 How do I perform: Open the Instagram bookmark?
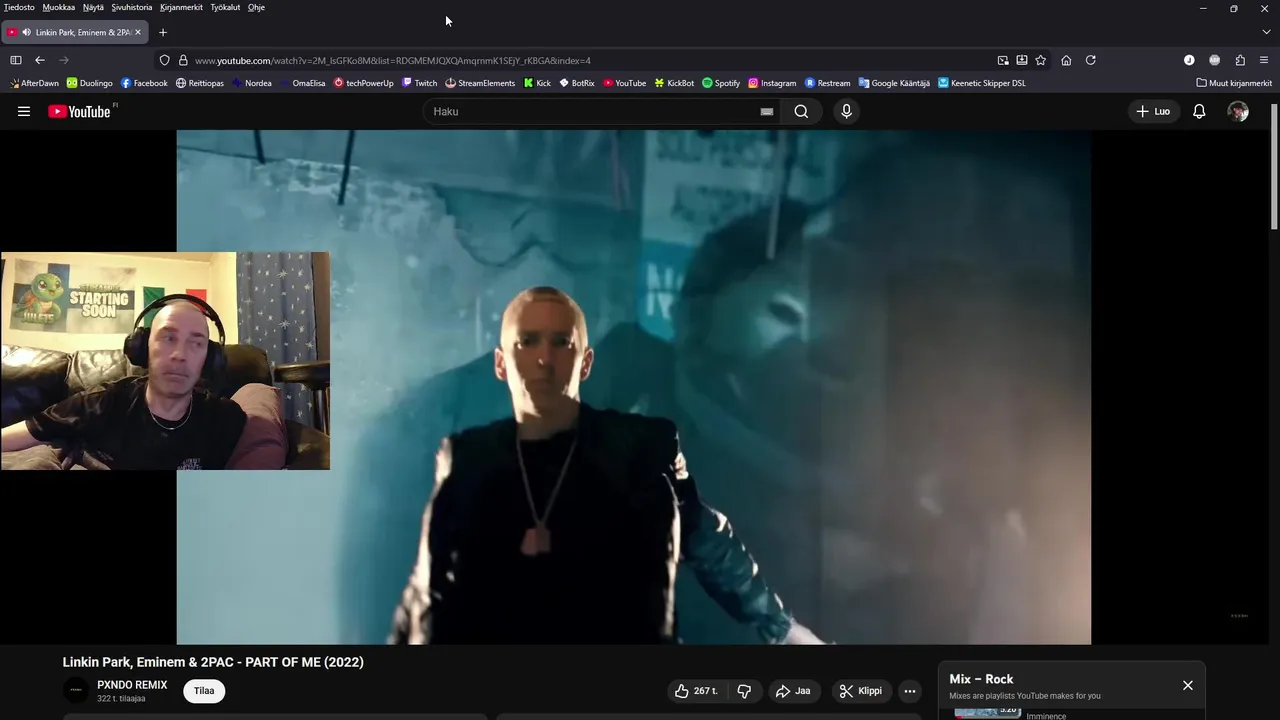pyautogui.click(x=772, y=83)
